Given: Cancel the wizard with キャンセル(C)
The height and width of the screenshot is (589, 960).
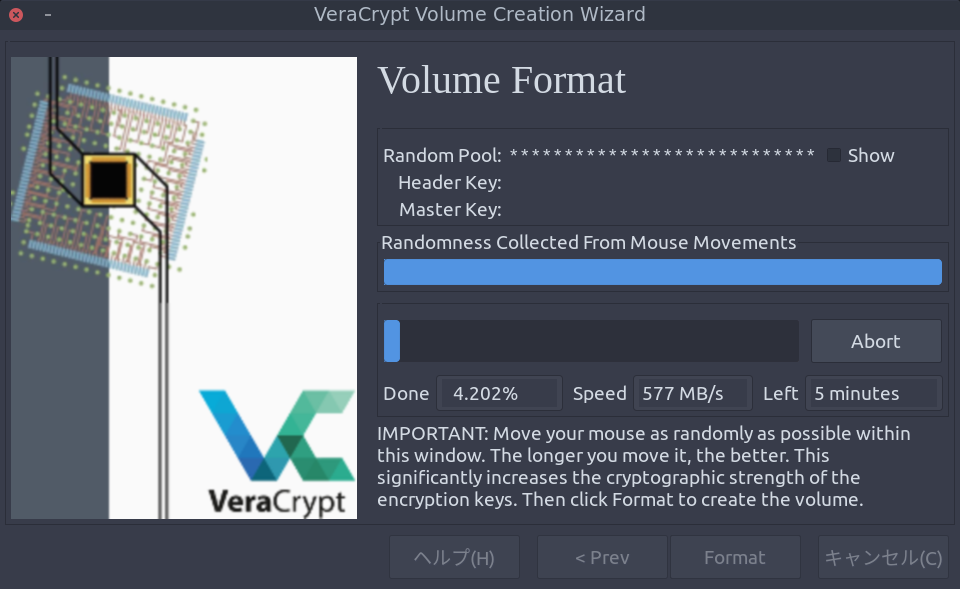Looking at the screenshot, I should [883, 557].
